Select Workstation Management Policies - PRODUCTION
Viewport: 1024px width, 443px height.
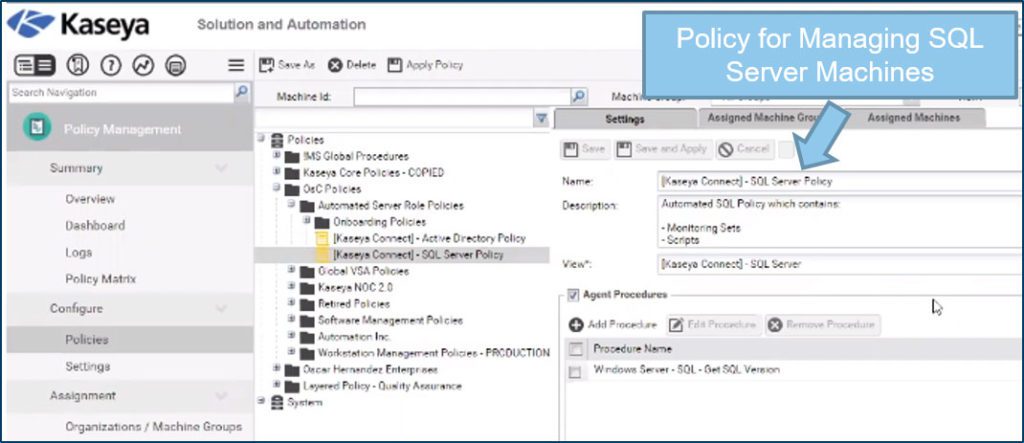tap(434, 353)
